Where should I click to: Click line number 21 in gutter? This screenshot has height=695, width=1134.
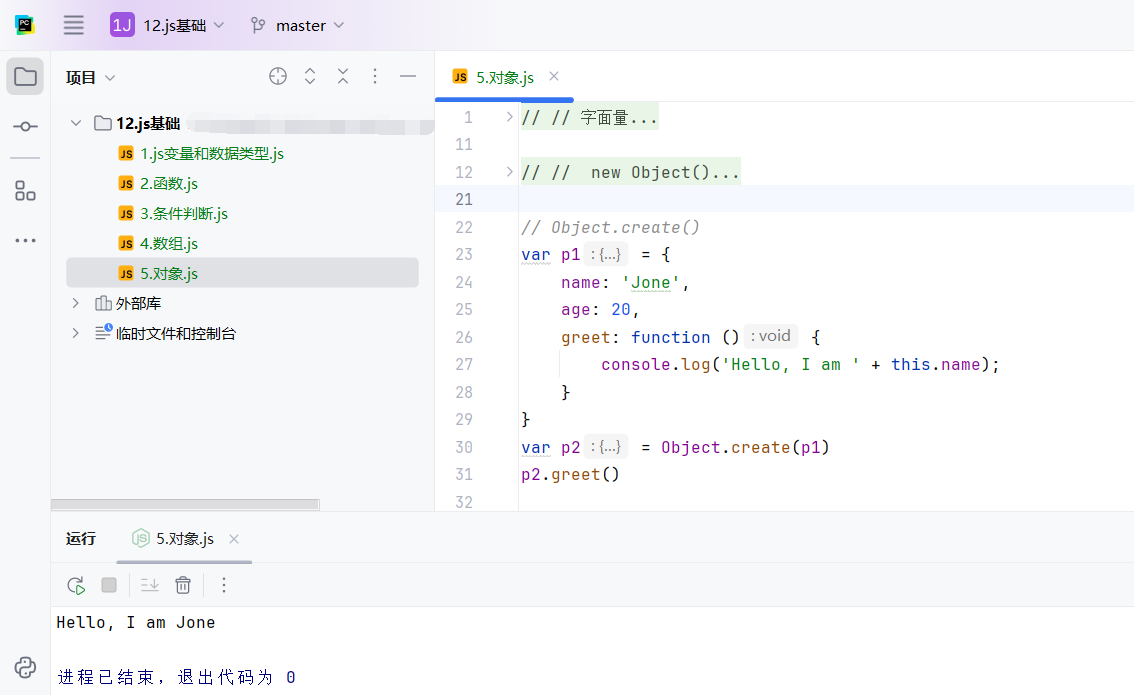464,200
